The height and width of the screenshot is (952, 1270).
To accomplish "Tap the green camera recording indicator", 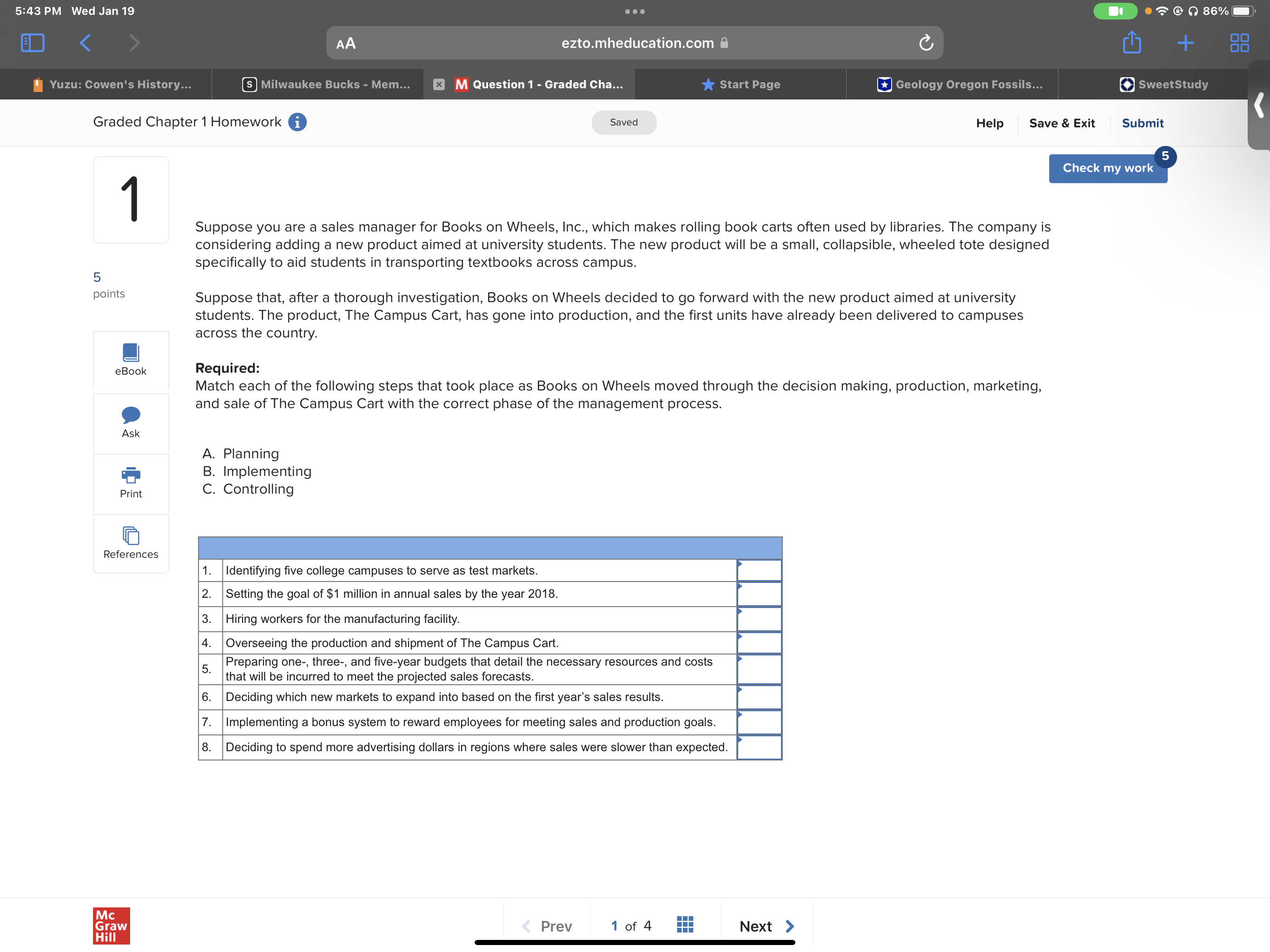I will coord(1115,11).
